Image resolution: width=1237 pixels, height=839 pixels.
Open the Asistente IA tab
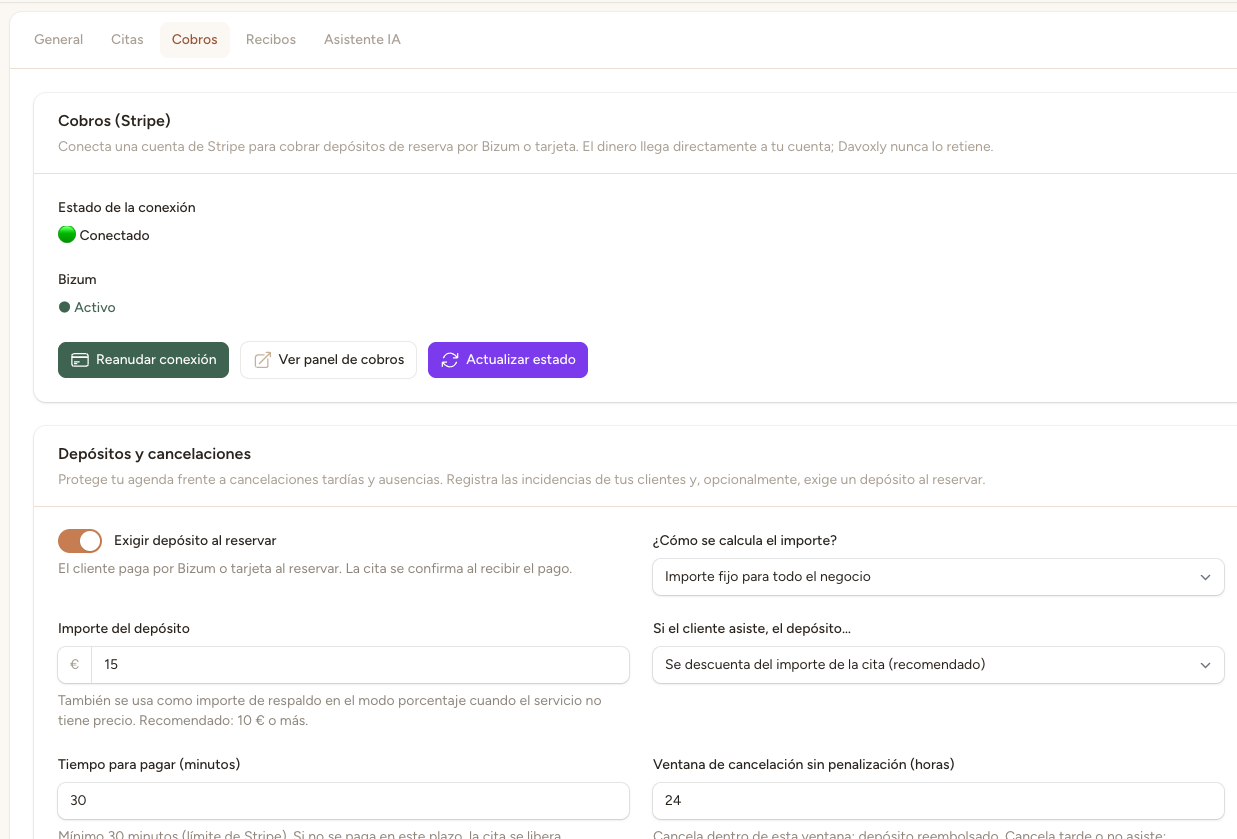click(362, 40)
